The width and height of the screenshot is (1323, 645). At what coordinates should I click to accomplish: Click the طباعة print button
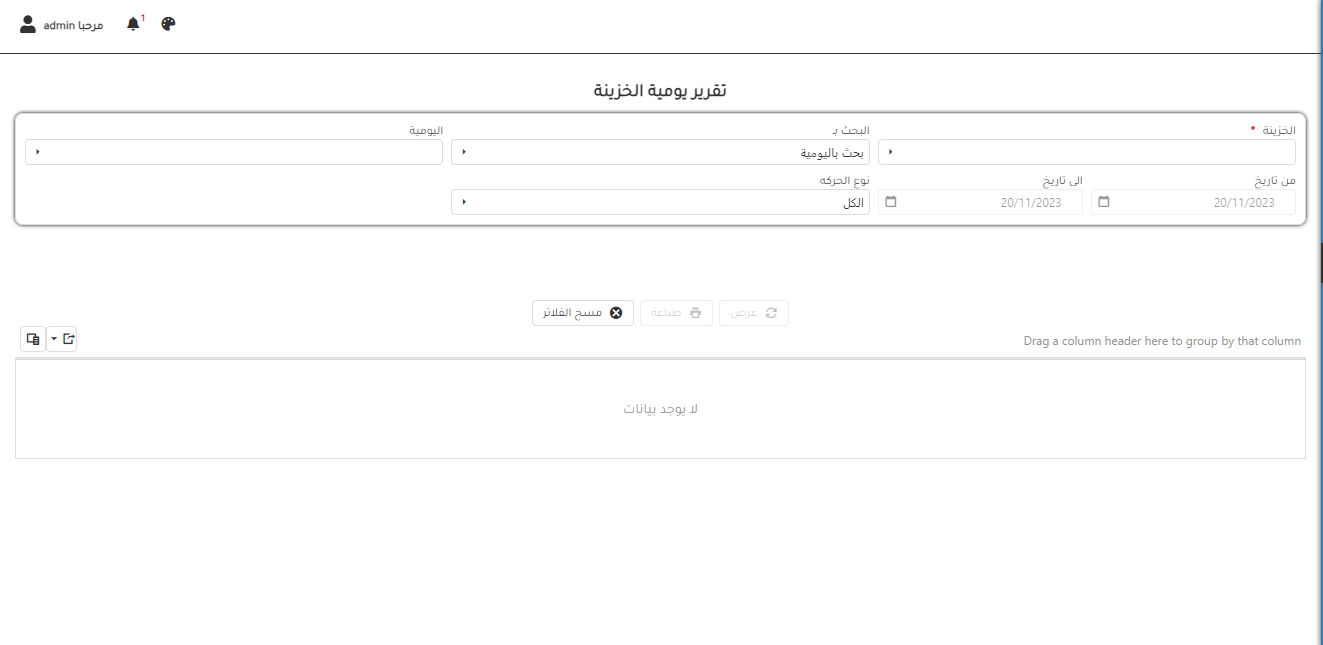click(676, 313)
